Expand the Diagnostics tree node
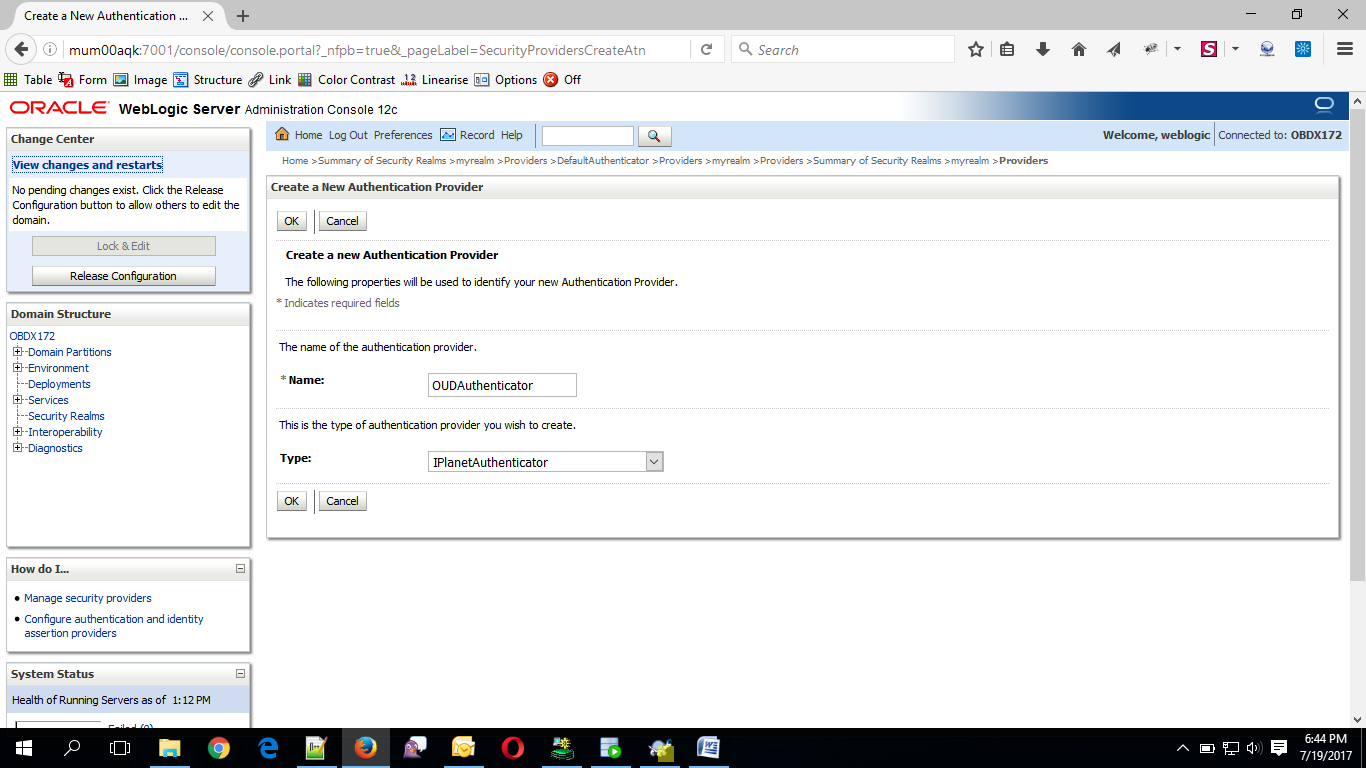Screen dimensions: 1366x768 (x=17, y=448)
